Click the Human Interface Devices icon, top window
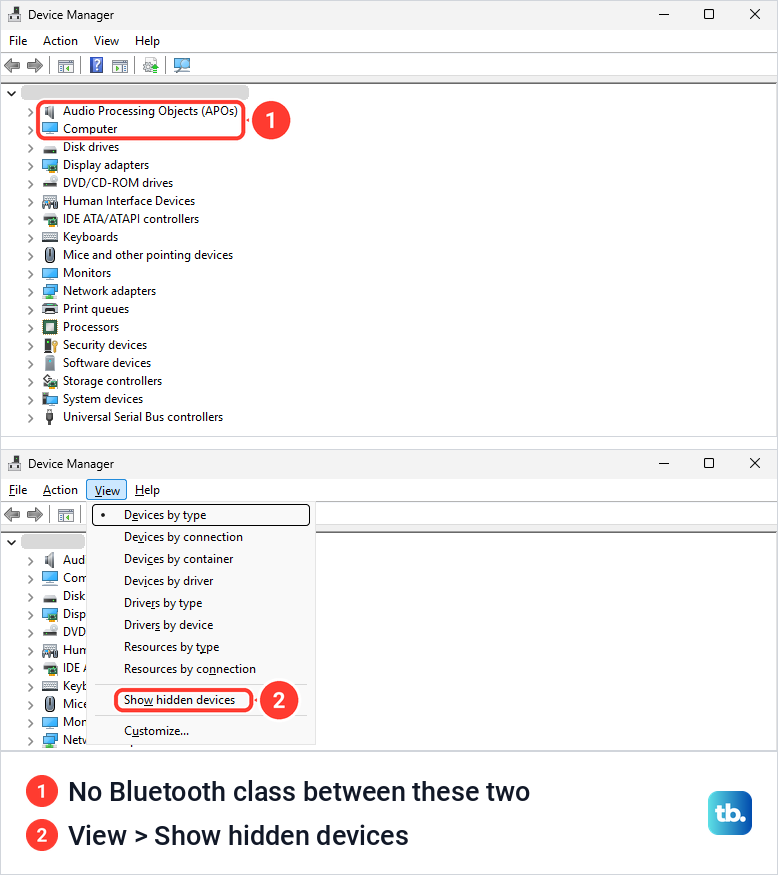The image size is (778, 875). pyautogui.click(x=50, y=201)
